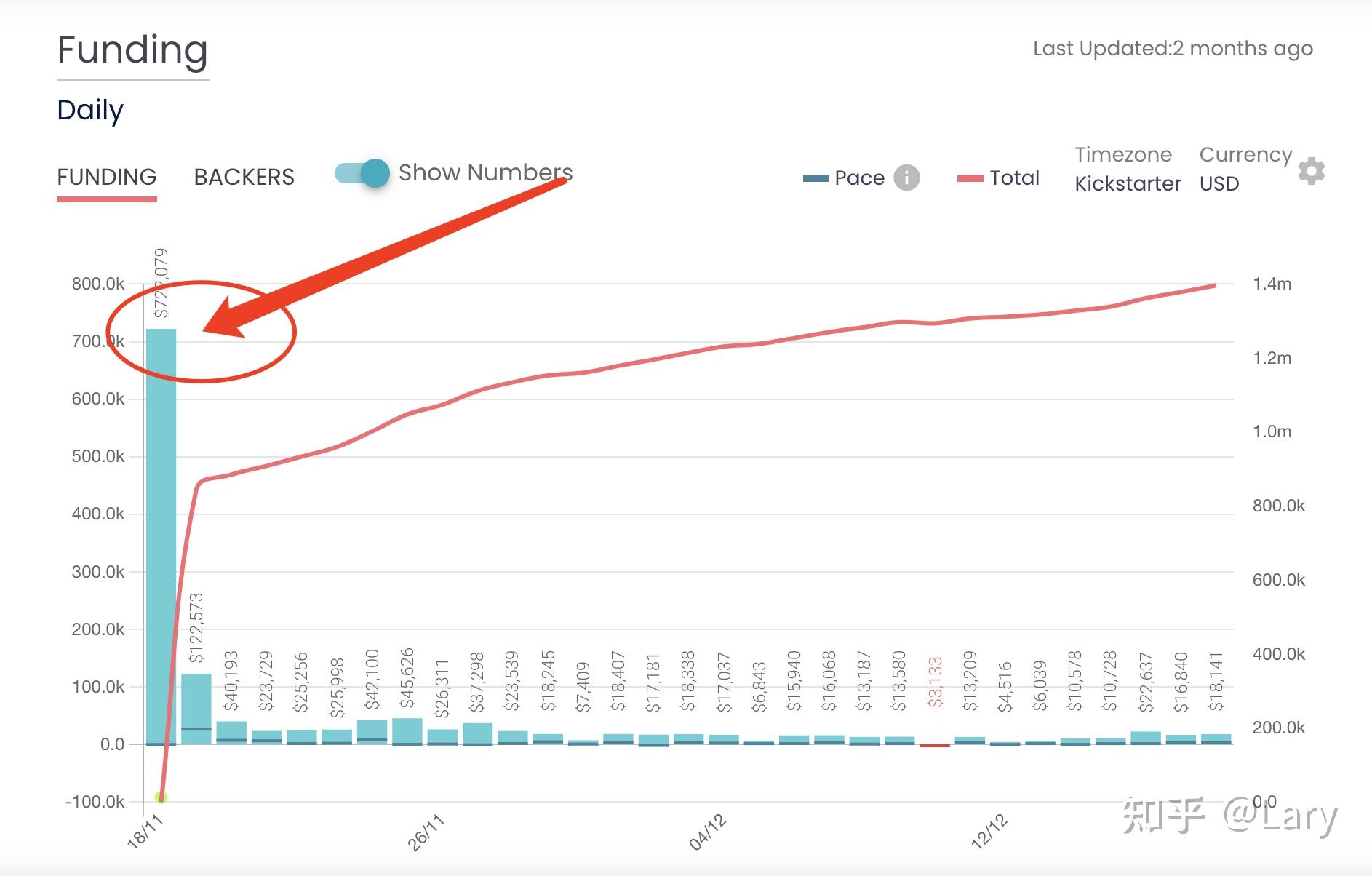Image resolution: width=1372 pixels, height=876 pixels.
Task: Select the FUNDING tab
Action: [107, 177]
